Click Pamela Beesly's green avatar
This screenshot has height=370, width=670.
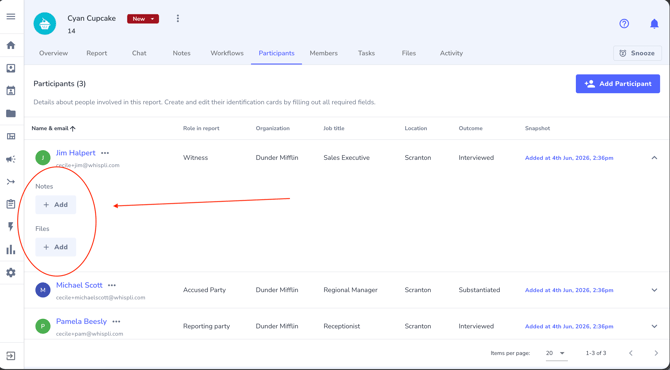coord(43,326)
